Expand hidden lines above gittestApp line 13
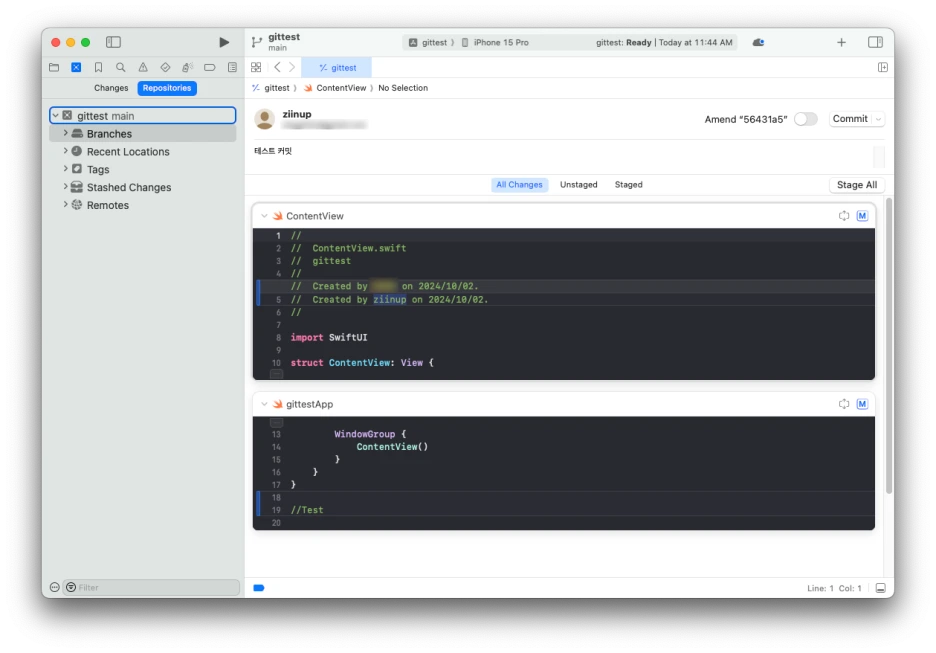Viewport: 936px width, 653px height. tap(276, 422)
